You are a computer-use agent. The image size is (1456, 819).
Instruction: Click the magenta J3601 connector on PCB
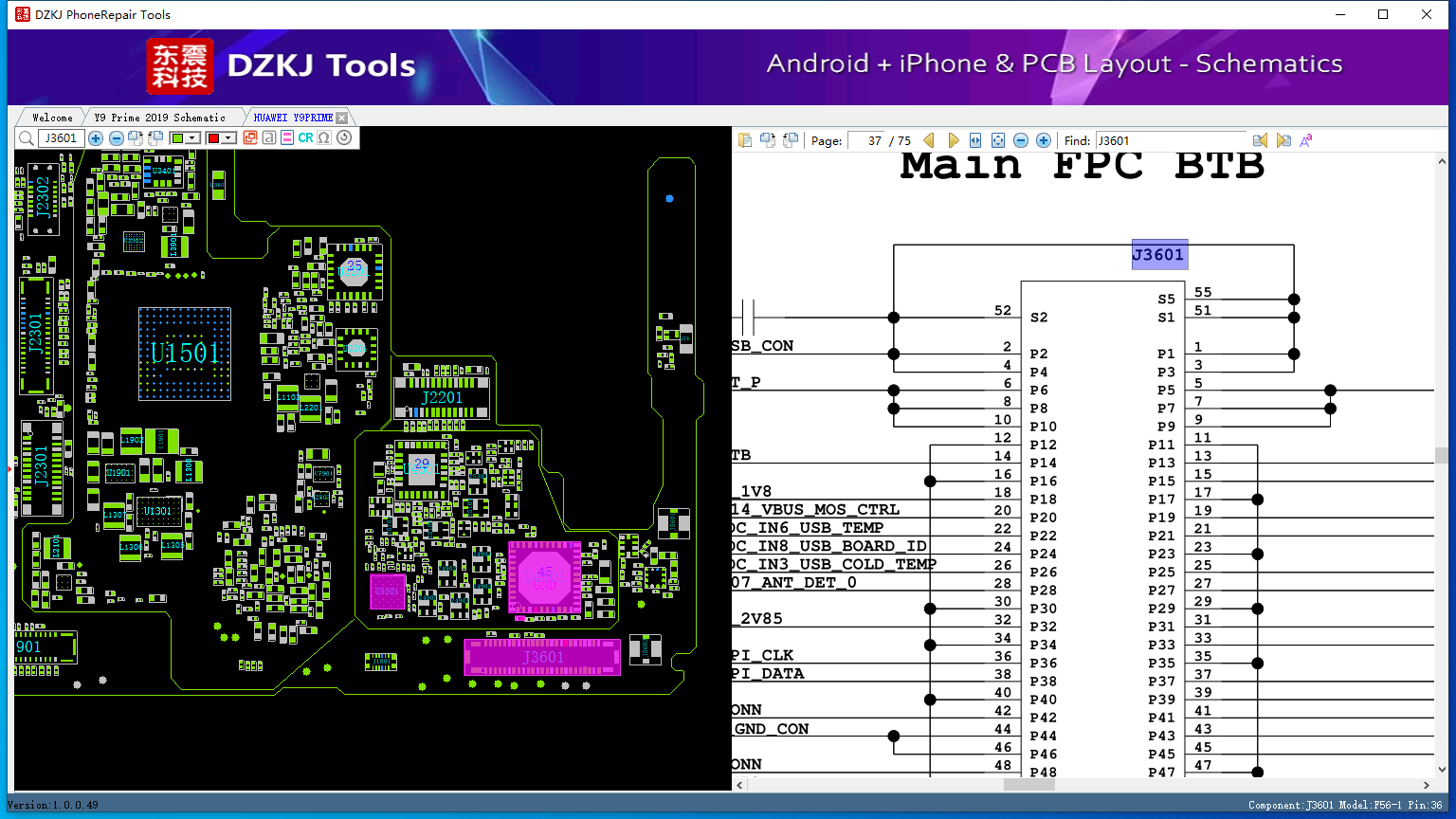pyautogui.click(x=542, y=657)
